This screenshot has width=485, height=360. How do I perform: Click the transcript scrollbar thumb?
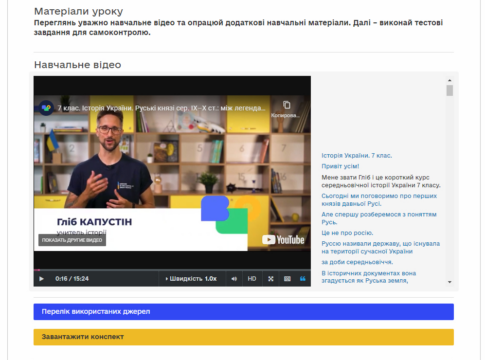[x=450, y=90]
